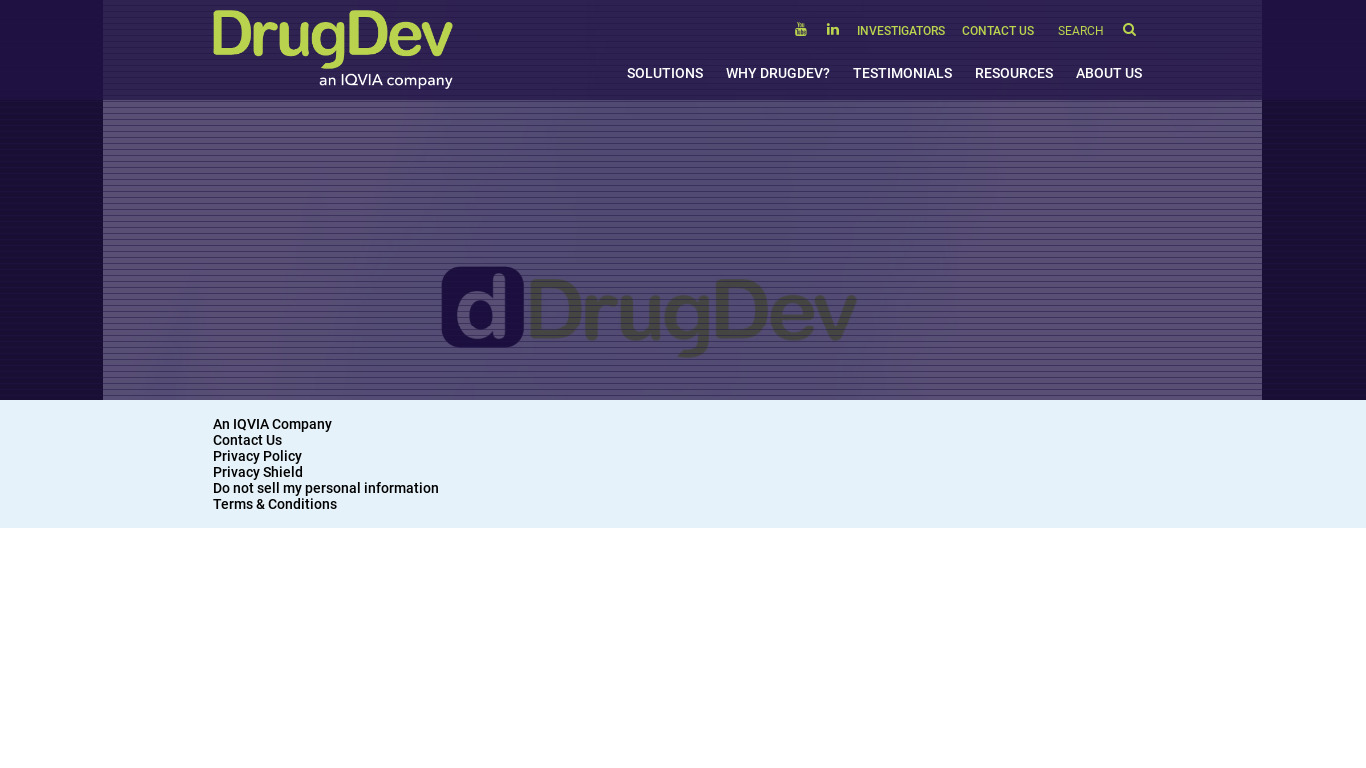Open the Why DrugDev? menu
The image size is (1366, 768).
click(x=778, y=73)
